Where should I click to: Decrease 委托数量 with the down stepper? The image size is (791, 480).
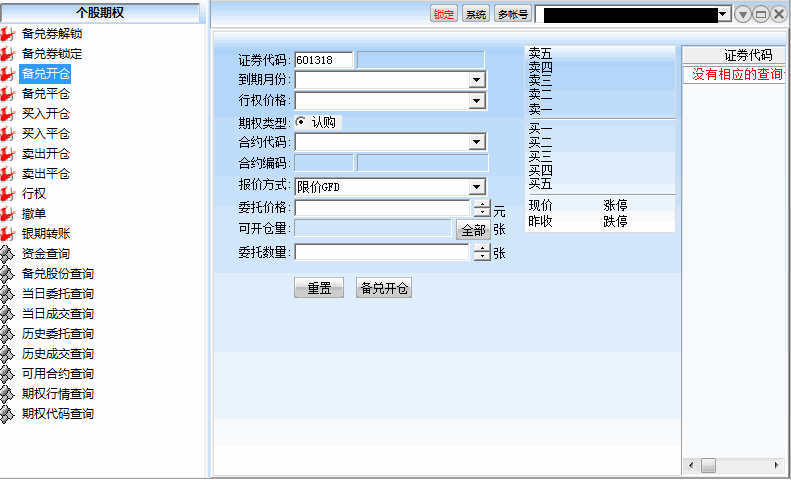tap(482, 256)
